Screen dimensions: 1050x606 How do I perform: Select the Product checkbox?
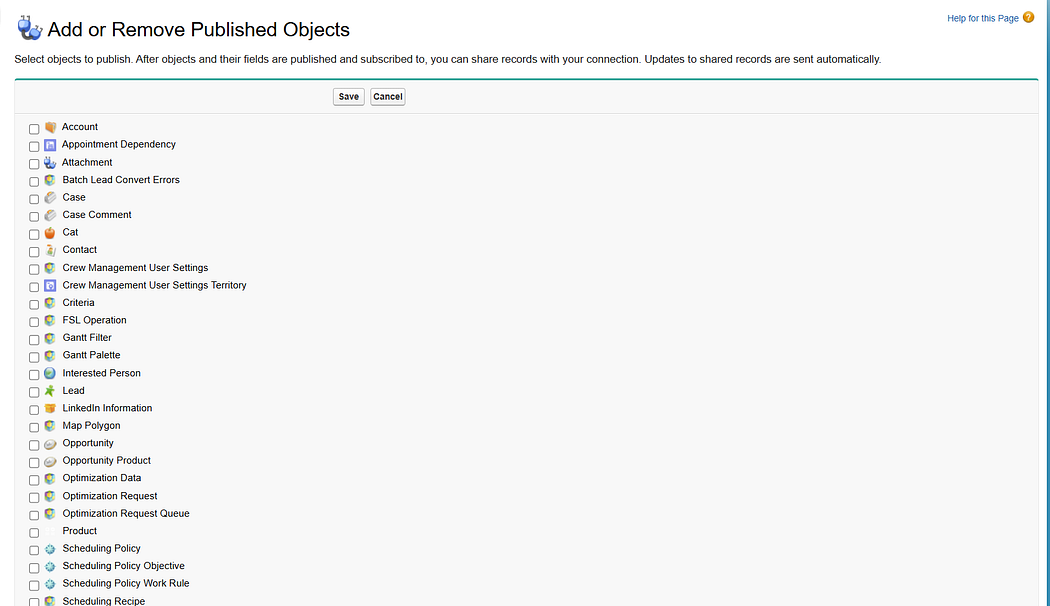(34, 533)
